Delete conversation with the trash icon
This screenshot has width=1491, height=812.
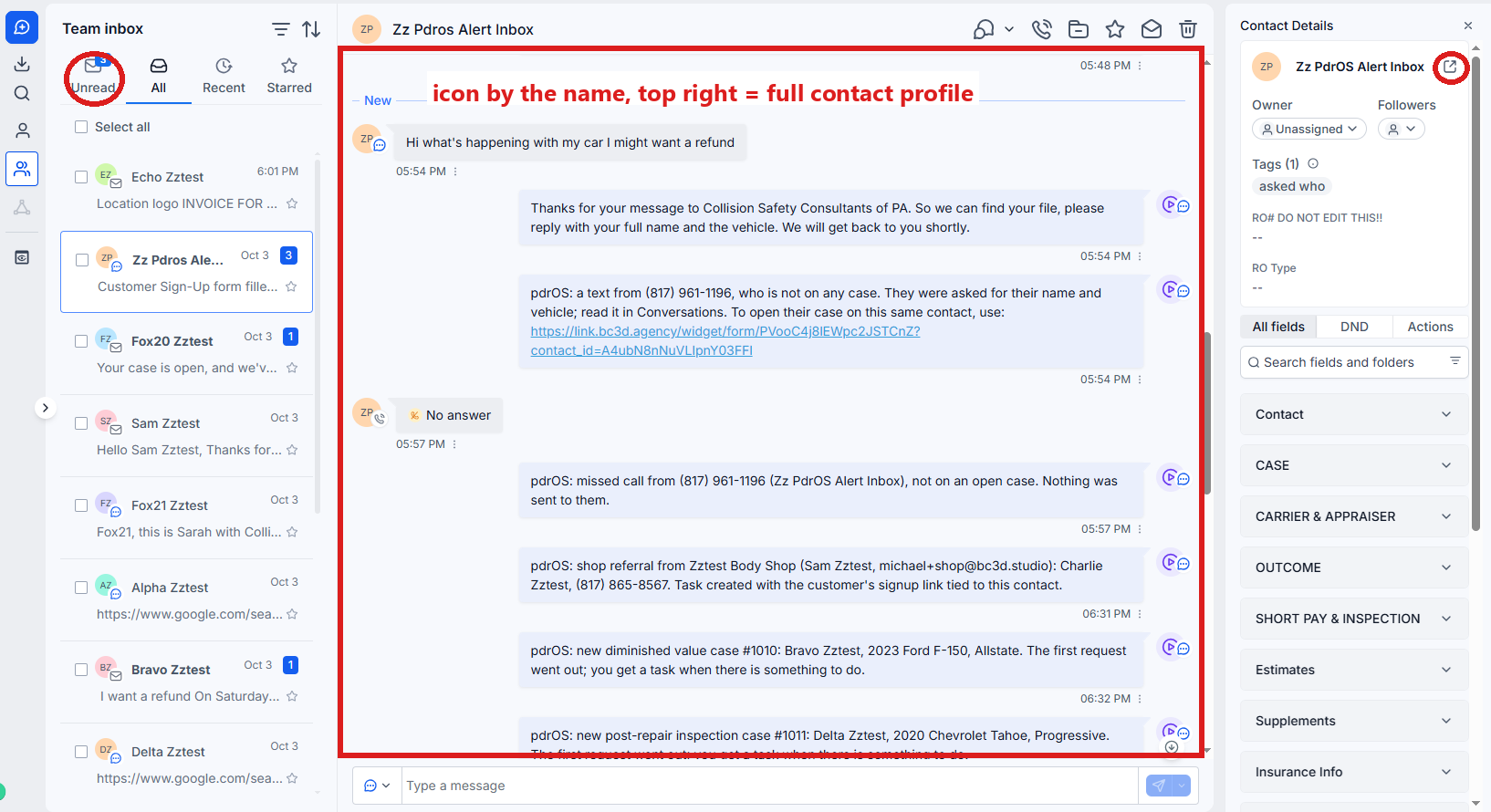(1188, 29)
